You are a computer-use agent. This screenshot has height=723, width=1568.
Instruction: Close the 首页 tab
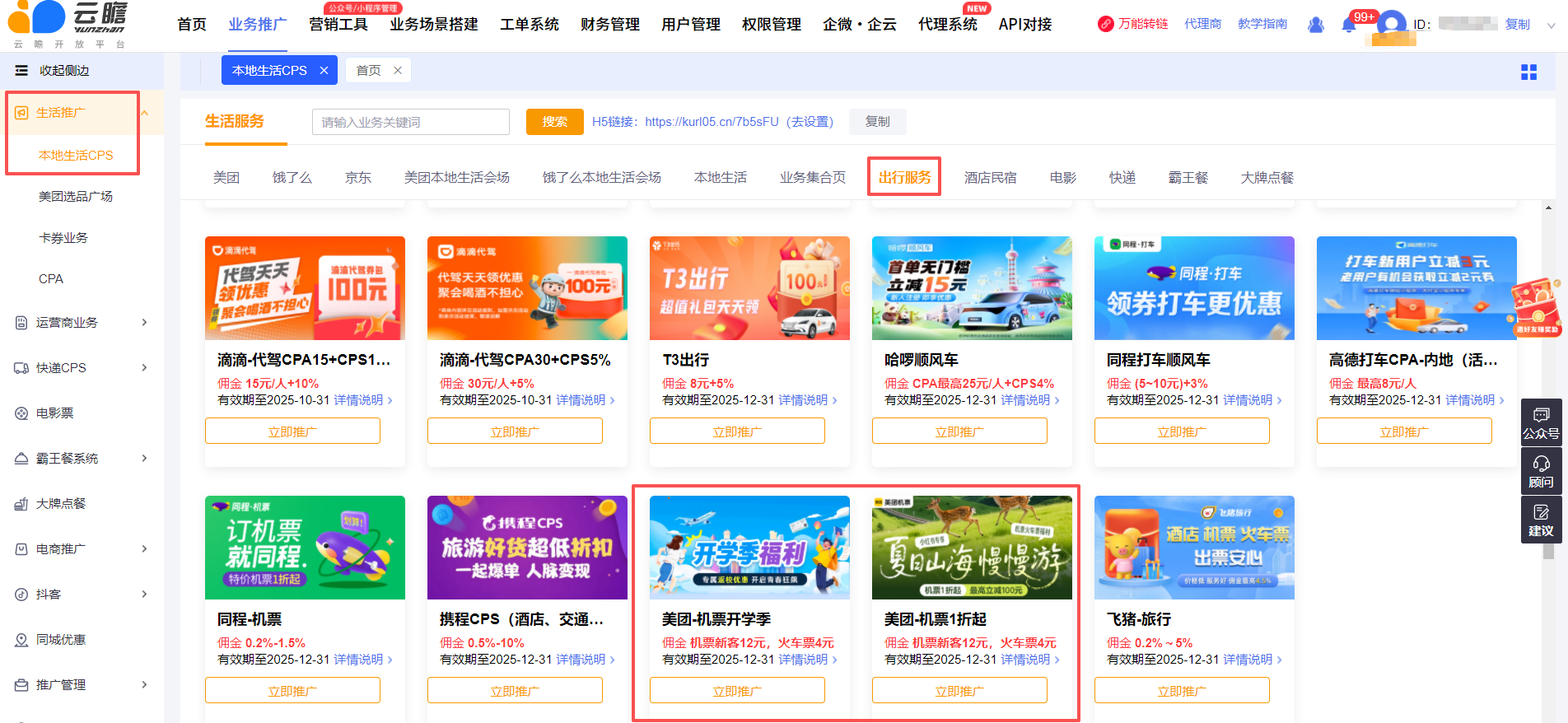(398, 71)
